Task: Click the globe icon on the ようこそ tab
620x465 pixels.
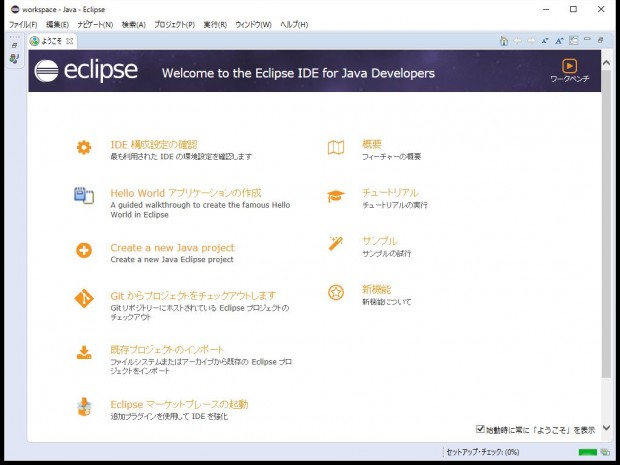Action: pyautogui.click(x=35, y=41)
